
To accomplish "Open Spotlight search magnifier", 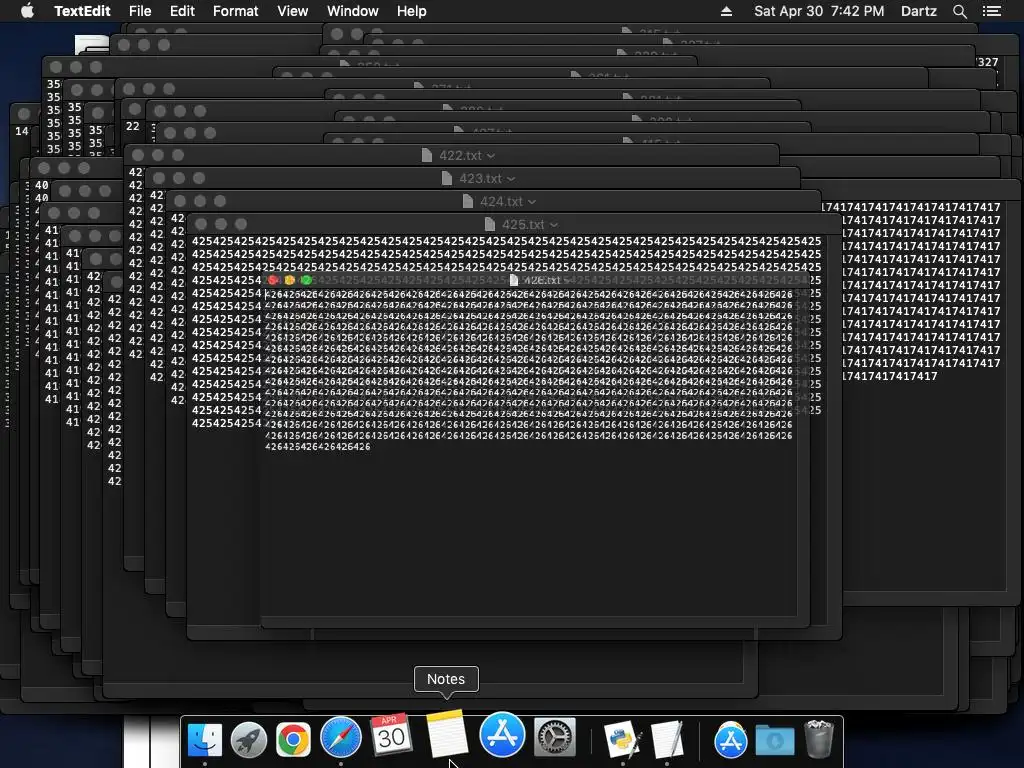I will point(959,11).
